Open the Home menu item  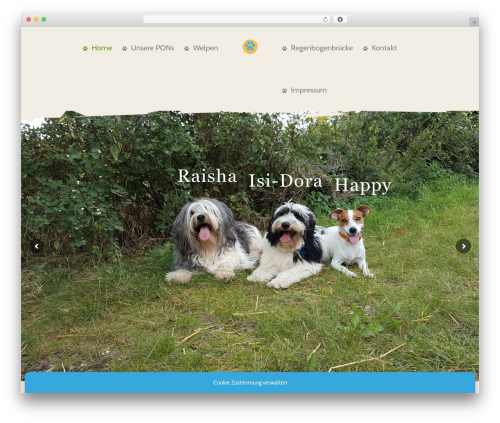[101, 48]
